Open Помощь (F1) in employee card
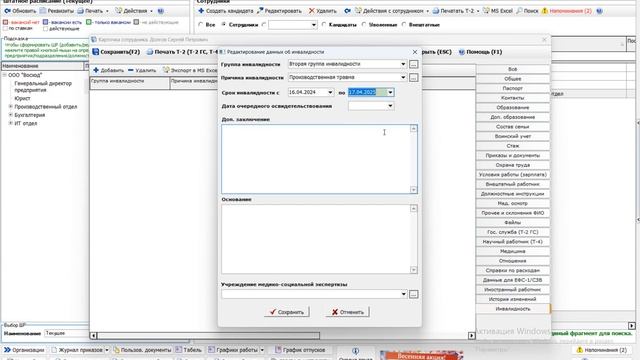Viewport: 640px width, 360px height. tap(480, 52)
